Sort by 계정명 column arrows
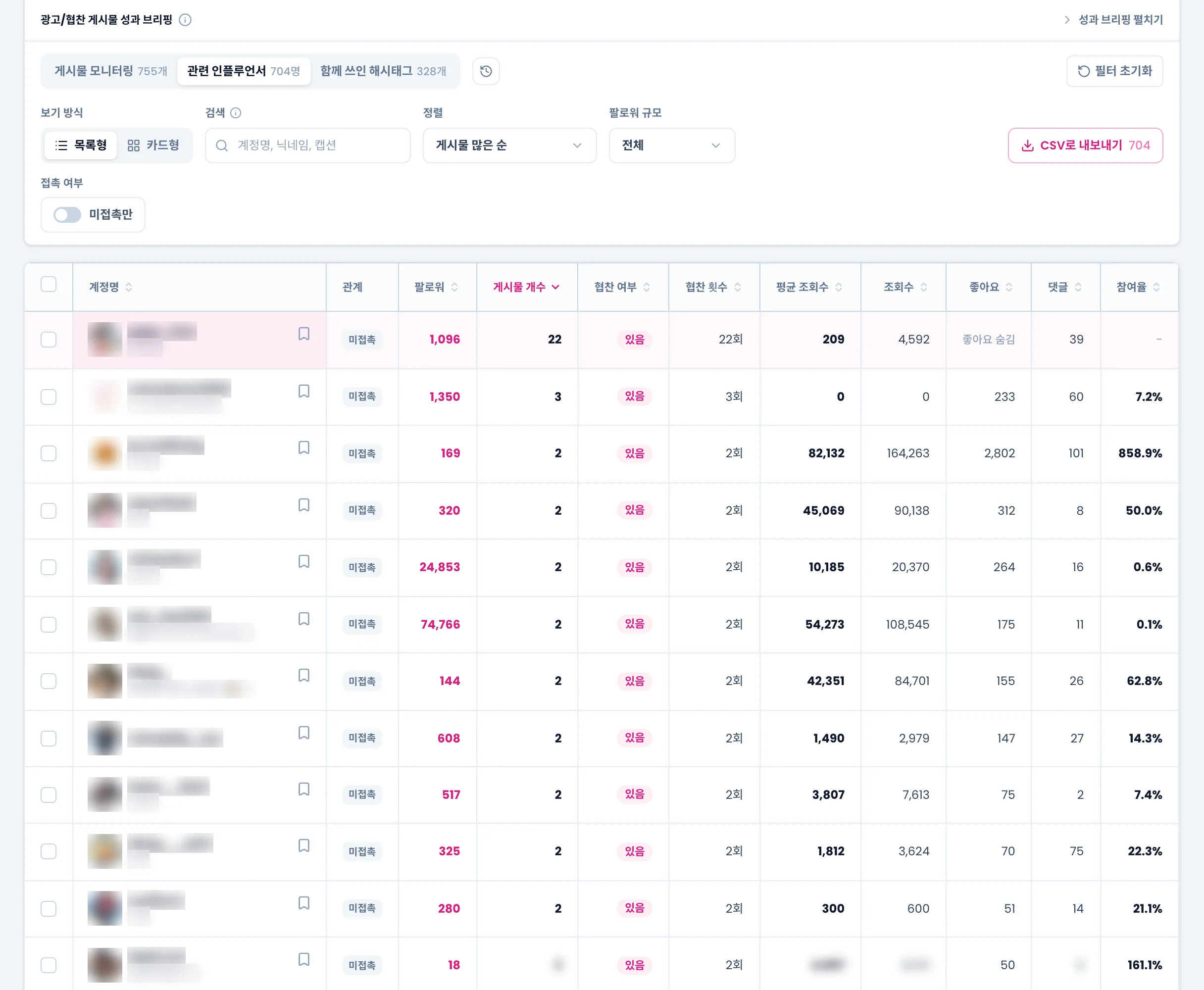Screen dimensions: 1204x990 129,287
